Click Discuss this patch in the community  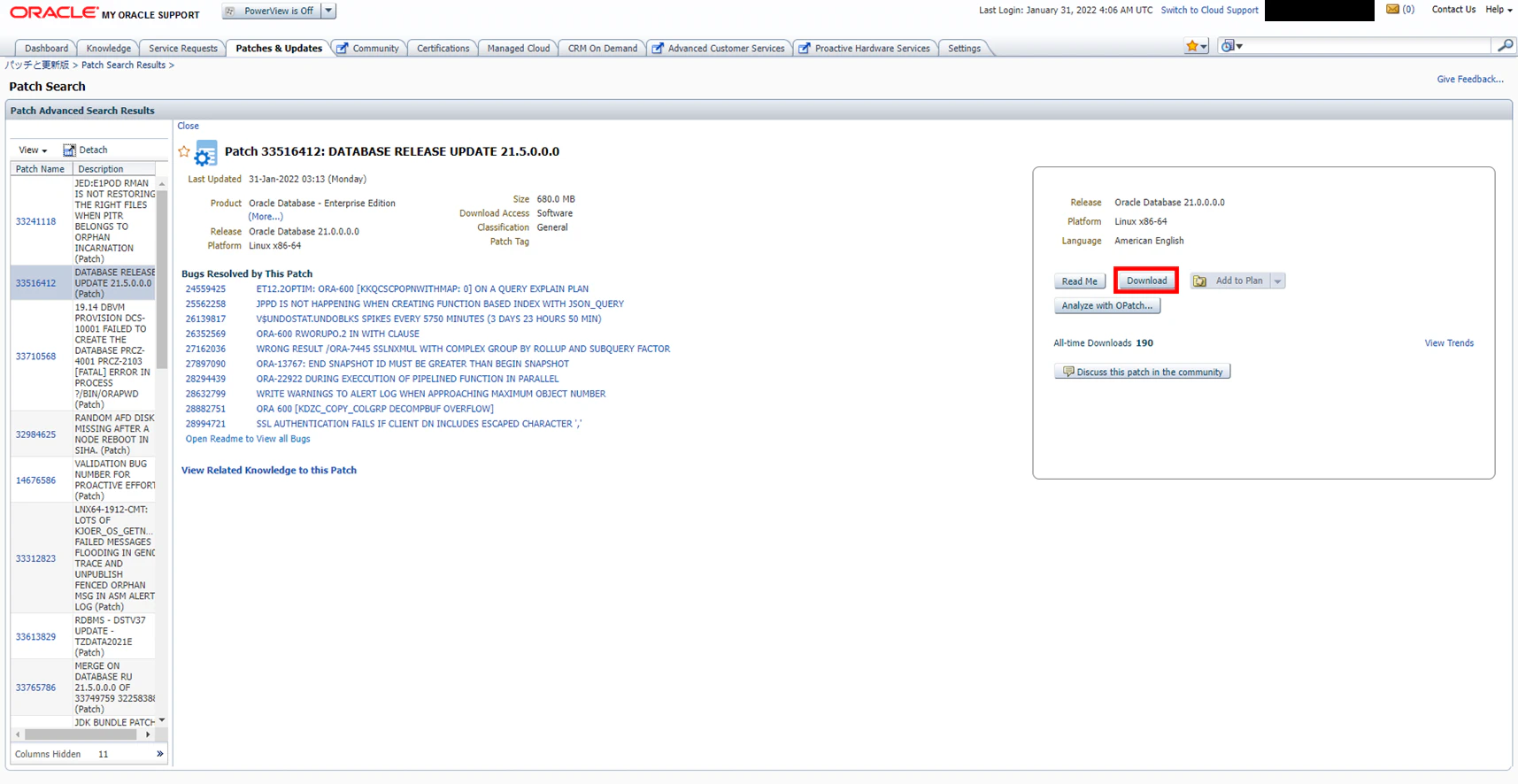(1142, 372)
